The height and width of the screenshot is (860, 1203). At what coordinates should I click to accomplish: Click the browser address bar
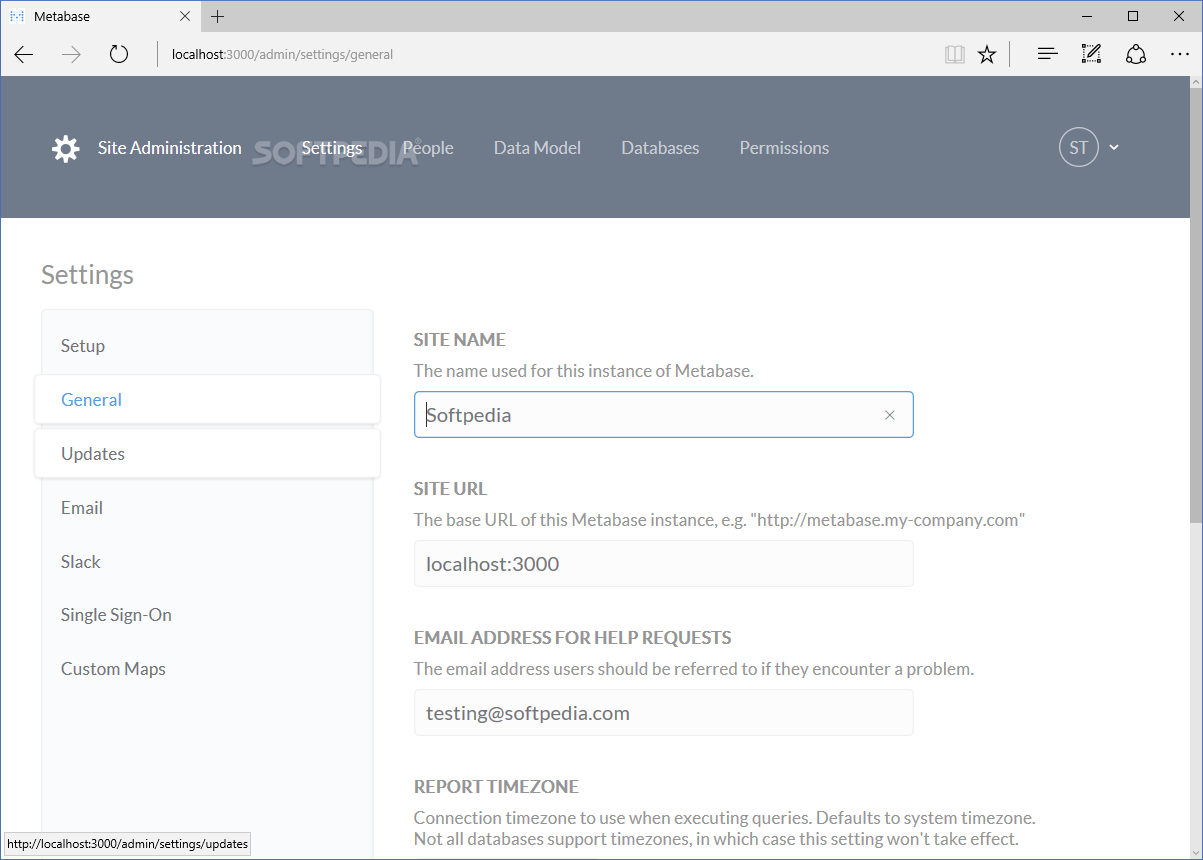(550, 54)
